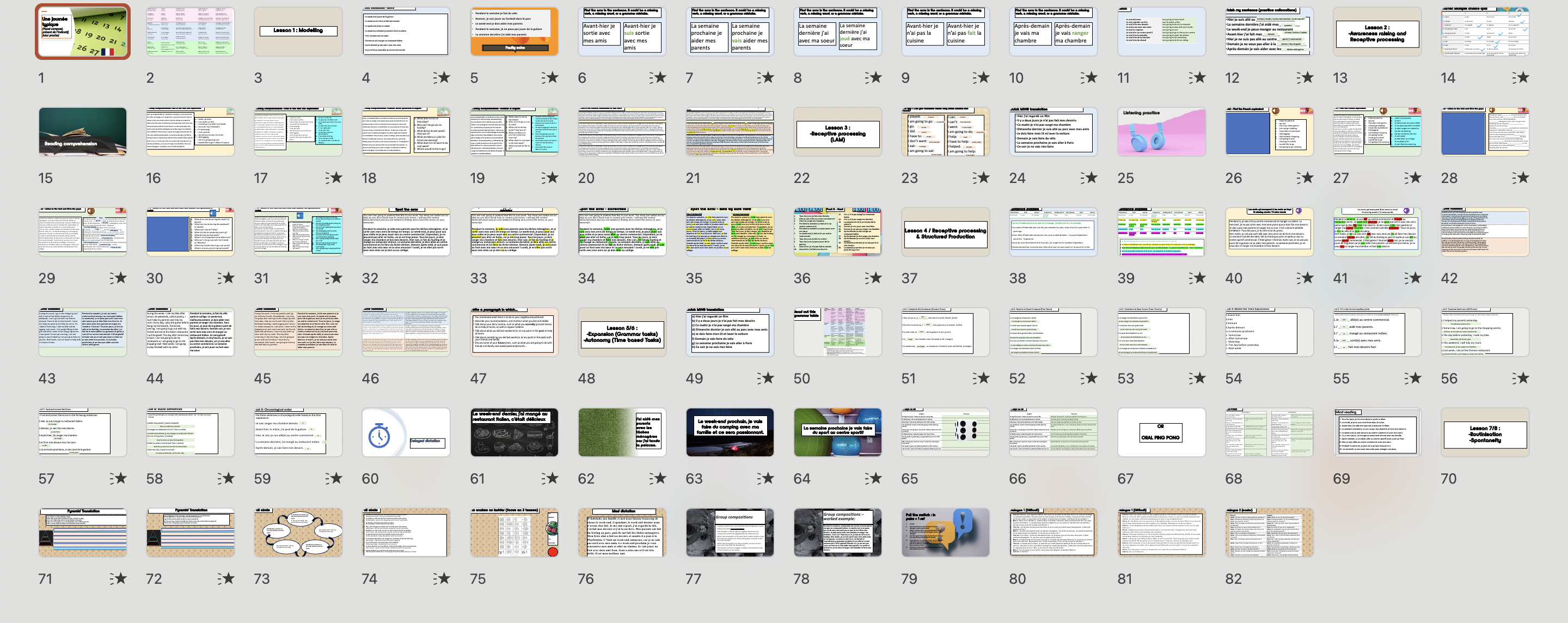The height and width of the screenshot is (623, 1568).
Task: Click the animation star icon under slide 49
Action: pyautogui.click(x=765, y=377)
